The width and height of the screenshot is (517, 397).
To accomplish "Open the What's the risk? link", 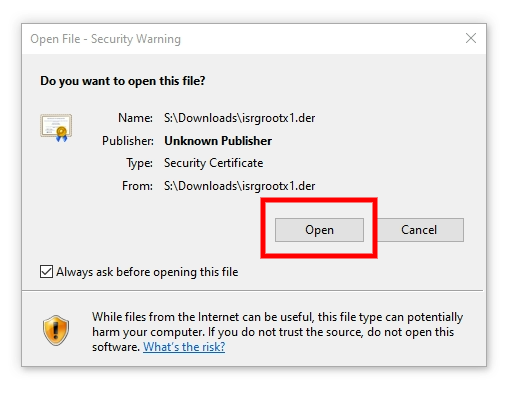I will click(184, 347).
